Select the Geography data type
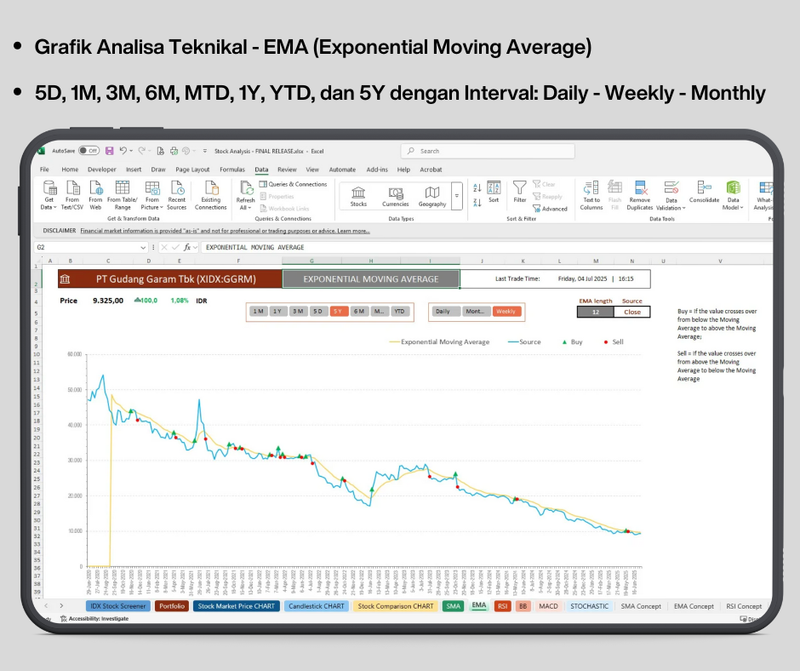Viewport: 800px width, 671px height. tap(432, 196)
